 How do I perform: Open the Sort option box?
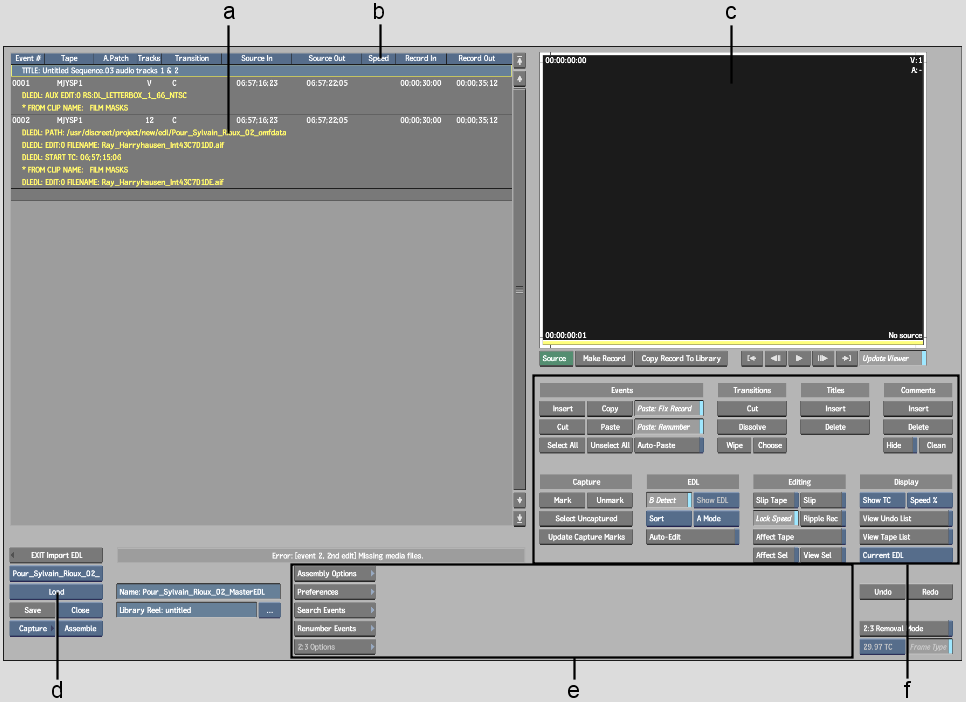[x=668, y=519]
